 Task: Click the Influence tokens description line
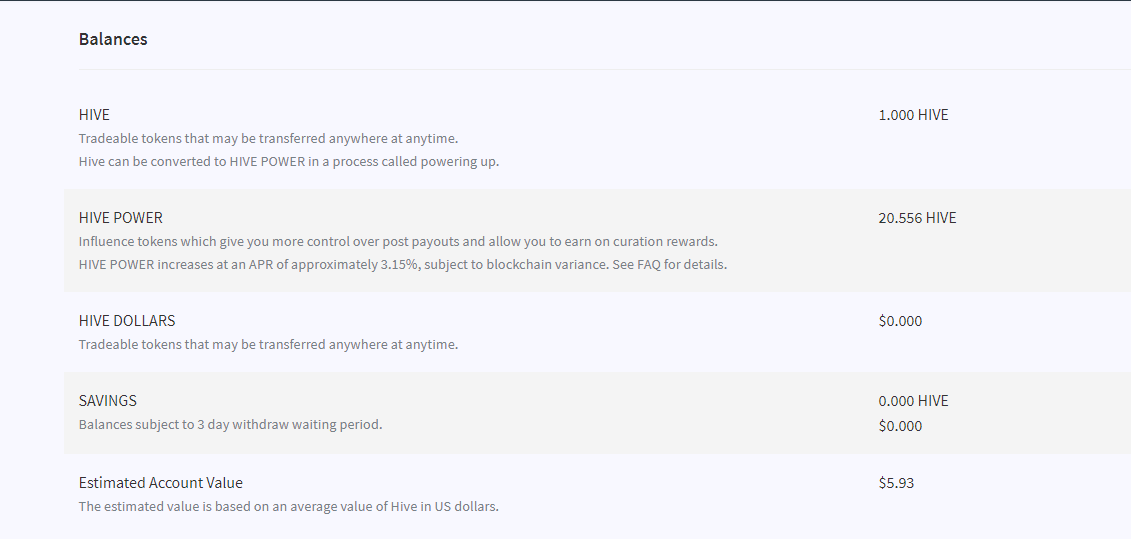click(x=398, y=241)
